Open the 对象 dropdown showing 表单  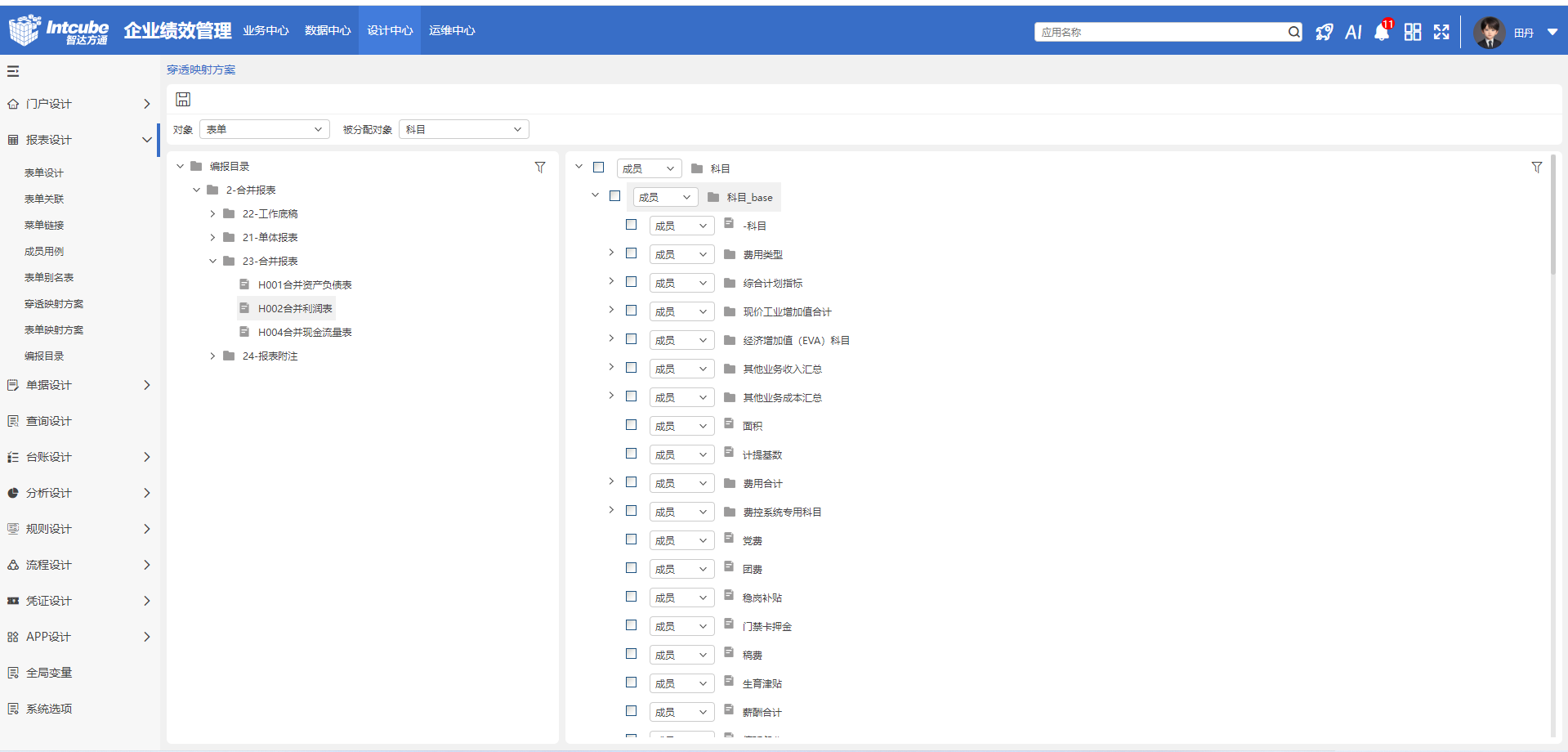264,129
